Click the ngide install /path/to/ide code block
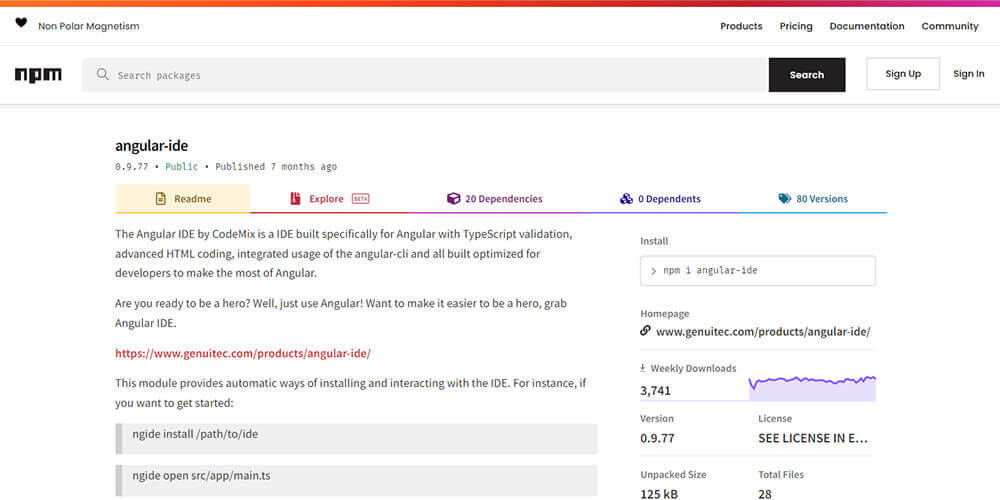 pos(357,439)
